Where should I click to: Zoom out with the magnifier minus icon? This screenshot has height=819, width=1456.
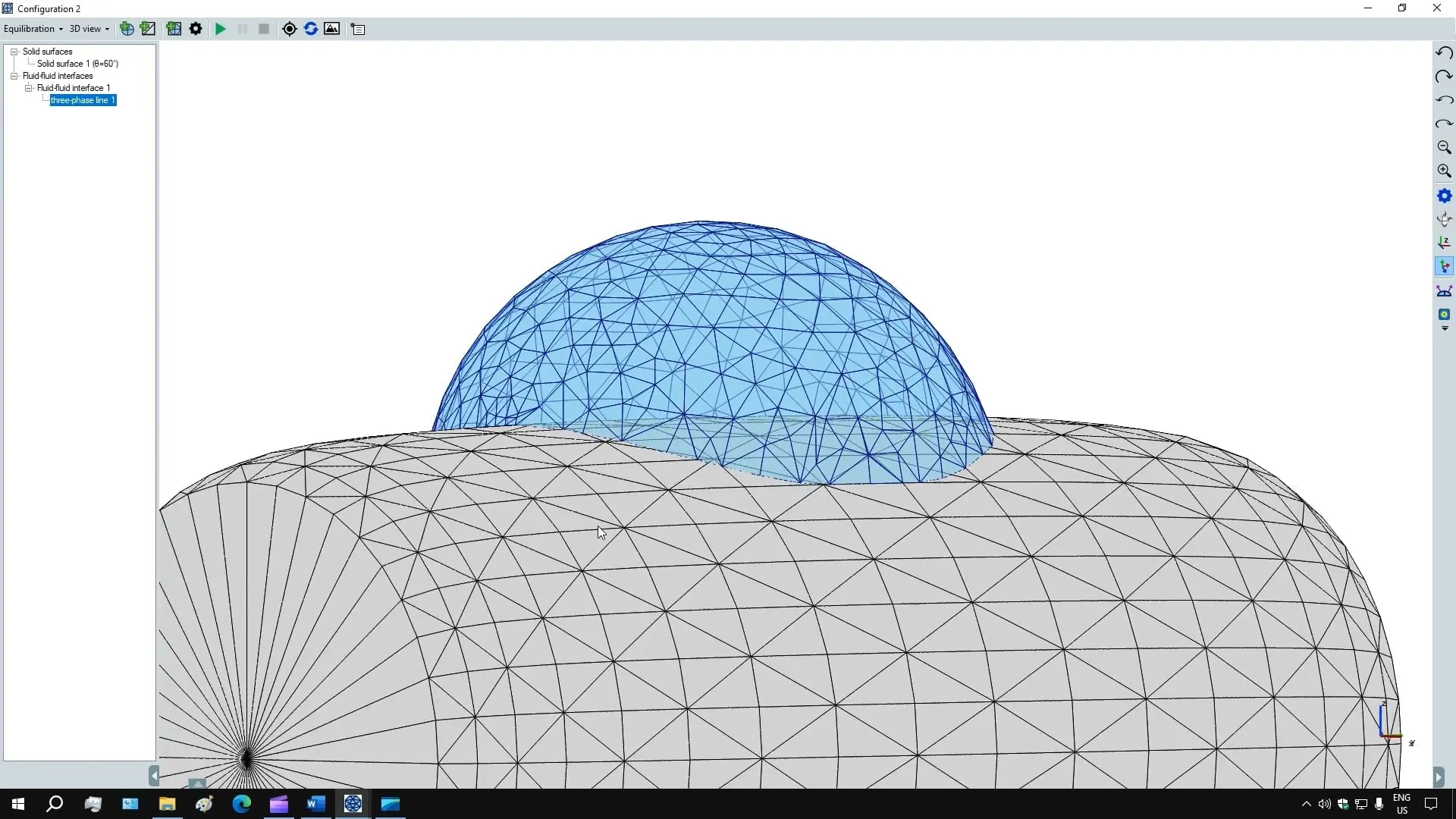point(1444,147)
